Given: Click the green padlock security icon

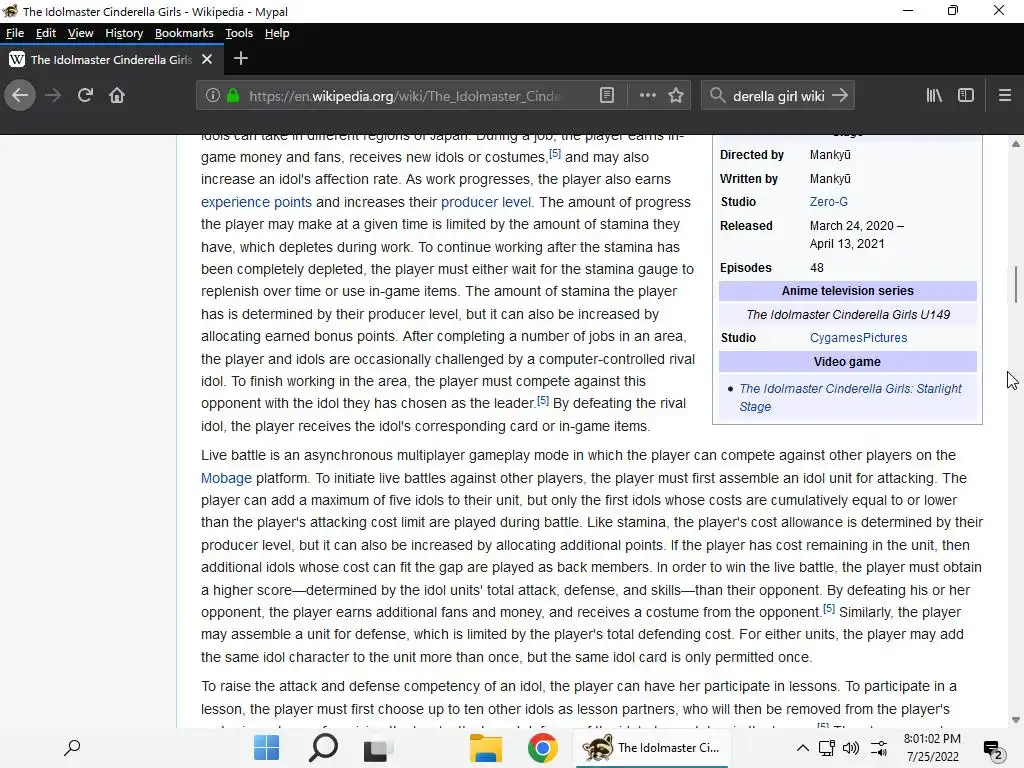Looking at the screenshot, I should click(x=233, y=95).
